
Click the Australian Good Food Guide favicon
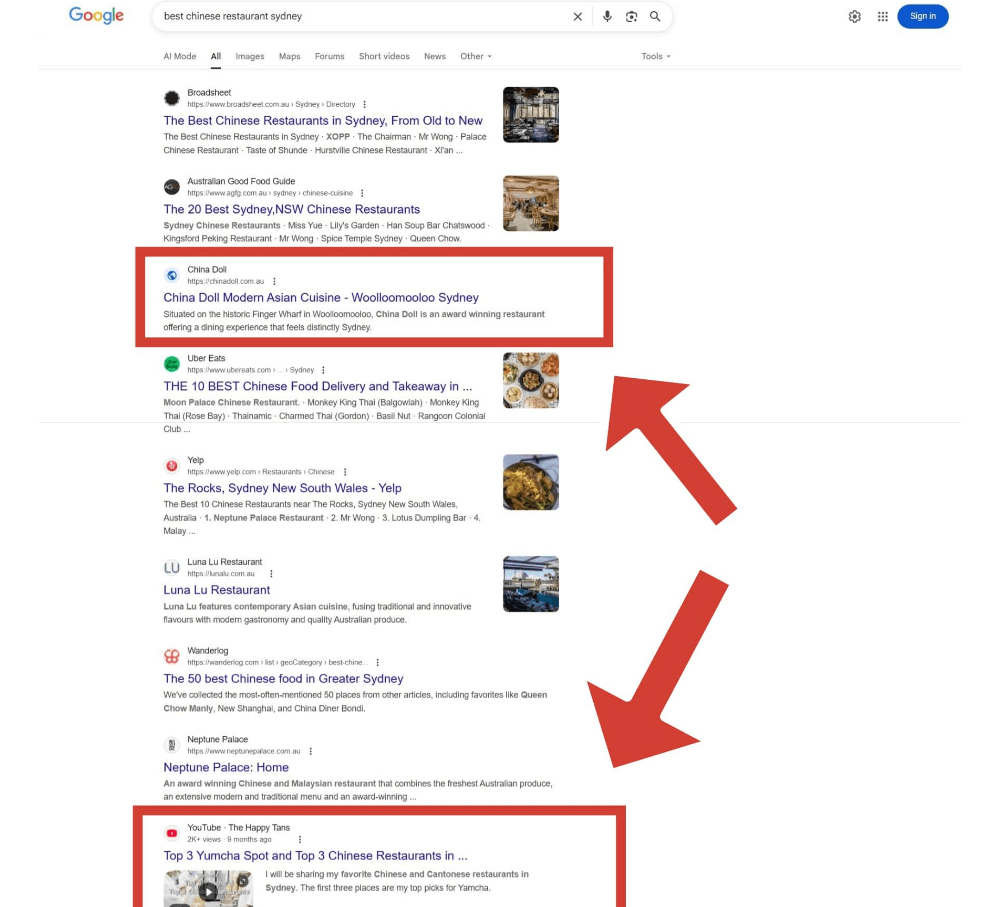click(x=171, y=187)
